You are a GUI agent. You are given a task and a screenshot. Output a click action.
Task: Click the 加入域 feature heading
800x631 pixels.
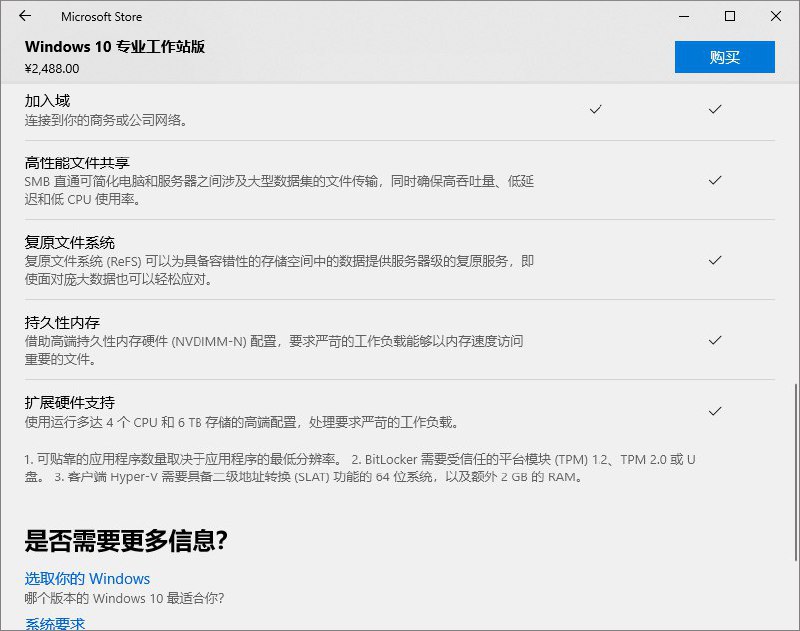click(x=47, y=100)
